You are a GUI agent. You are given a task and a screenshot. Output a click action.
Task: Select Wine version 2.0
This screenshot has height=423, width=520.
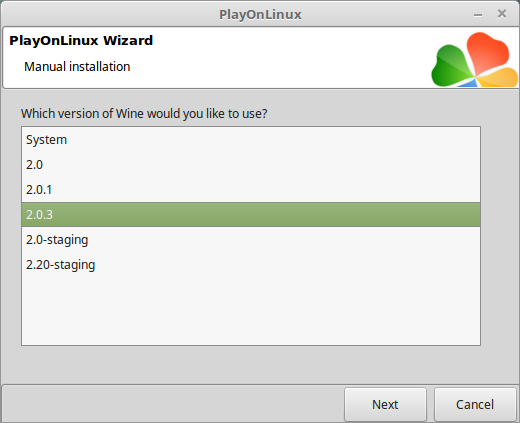coord(251,165)
